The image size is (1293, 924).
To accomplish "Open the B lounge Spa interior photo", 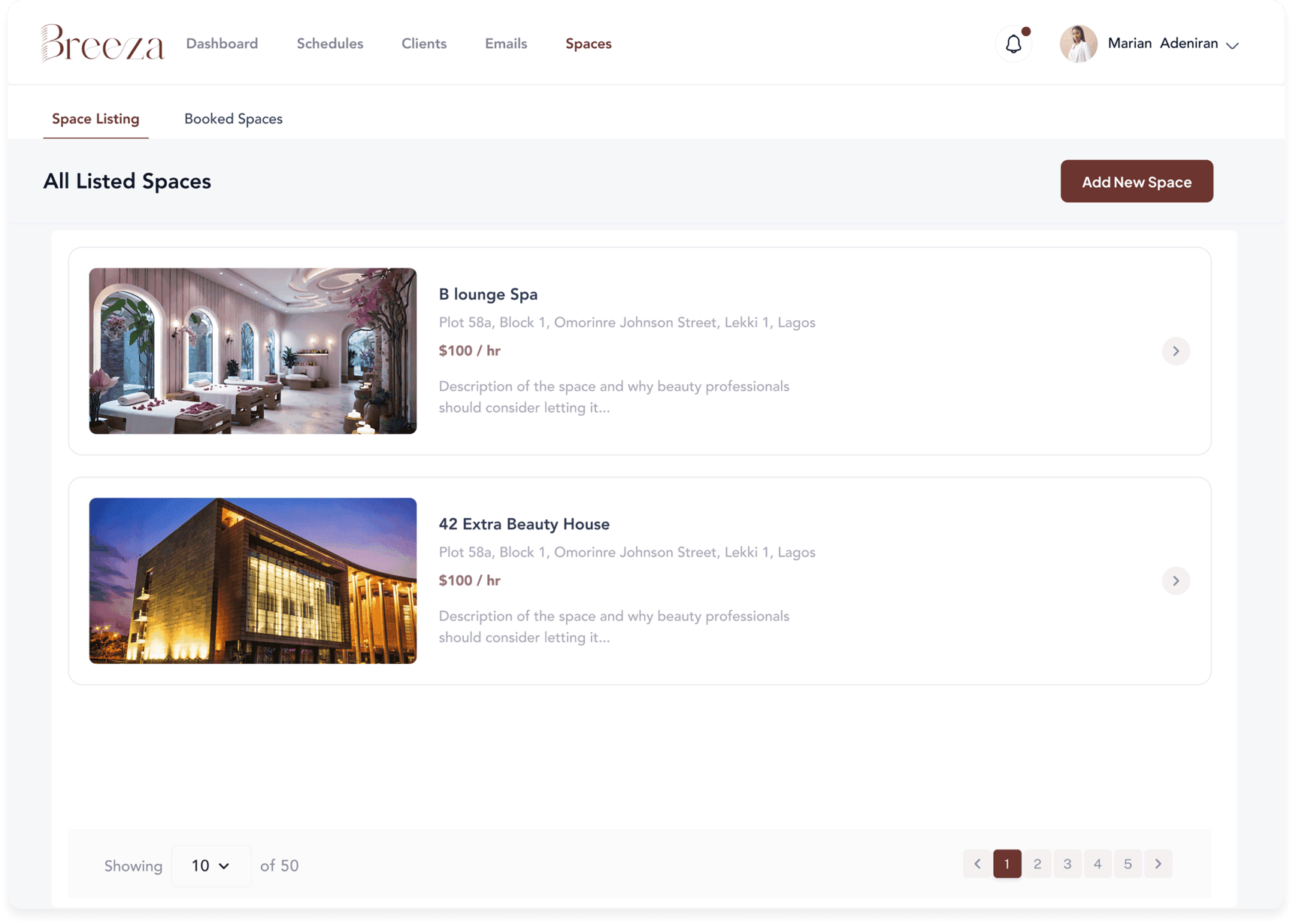I will [253, 351].
